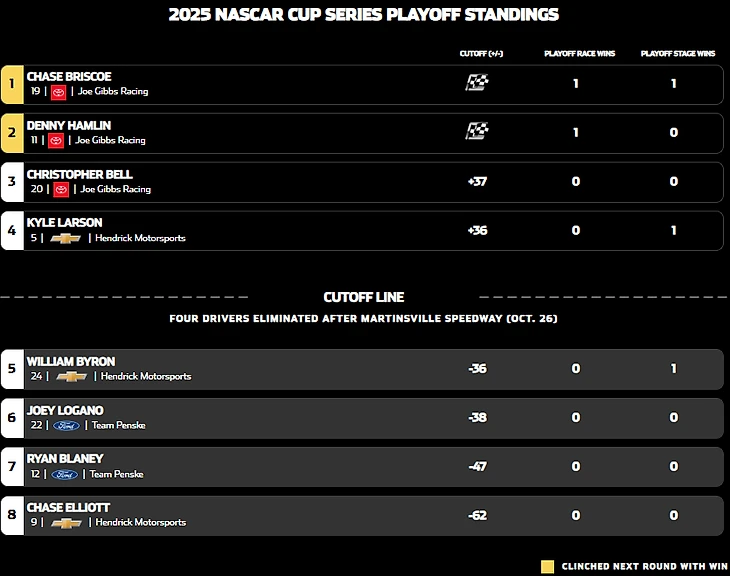Image resolution: width=730 pixels, height=576 pixels.
Task: Open Chase Briscoe driver name
Action: 69,77
